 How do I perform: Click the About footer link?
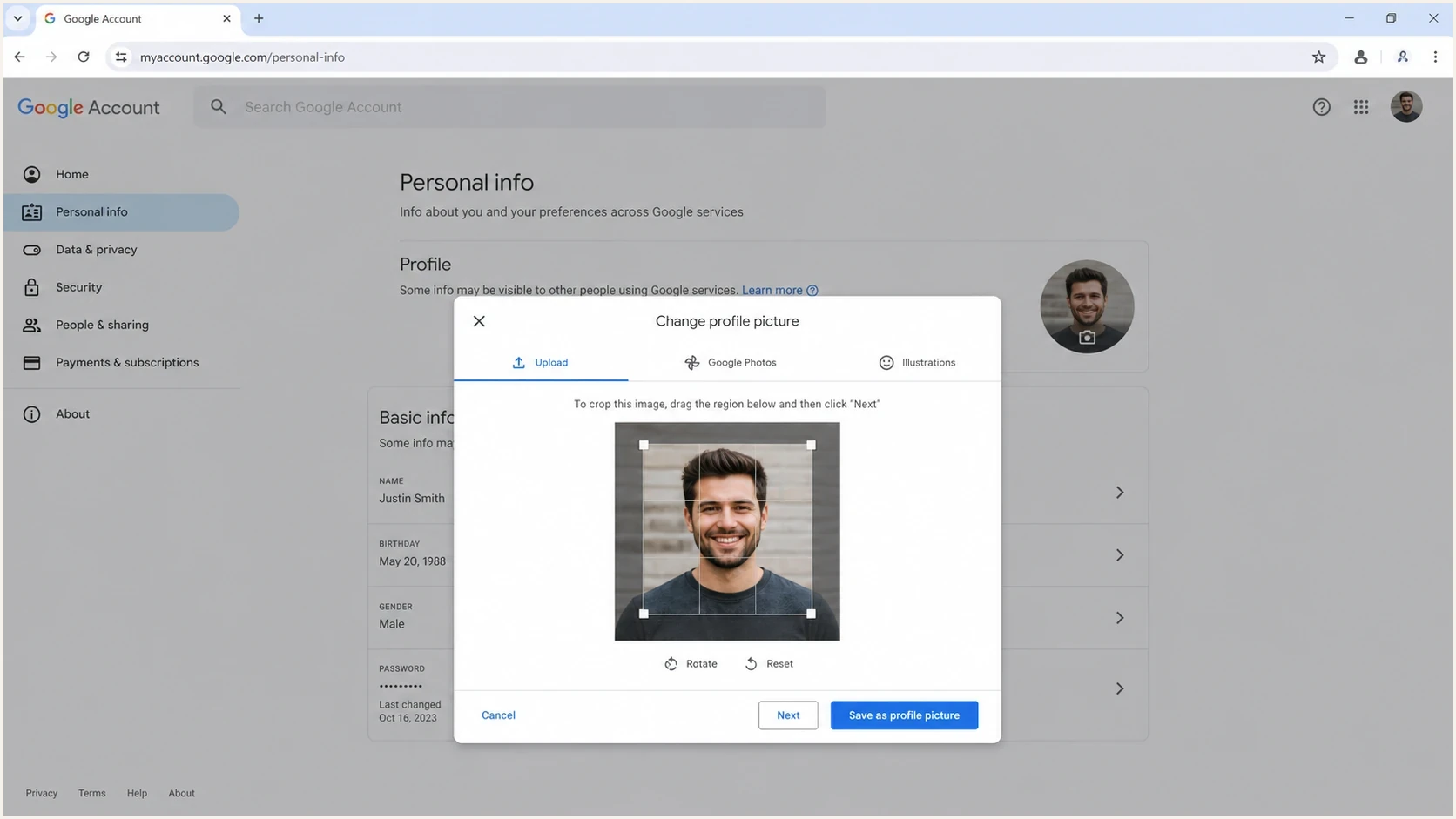pos(181,794)
